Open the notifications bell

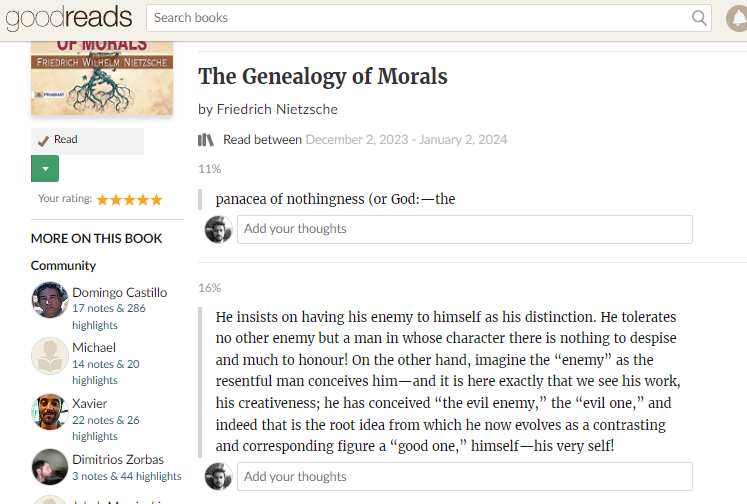click(735, 17)
